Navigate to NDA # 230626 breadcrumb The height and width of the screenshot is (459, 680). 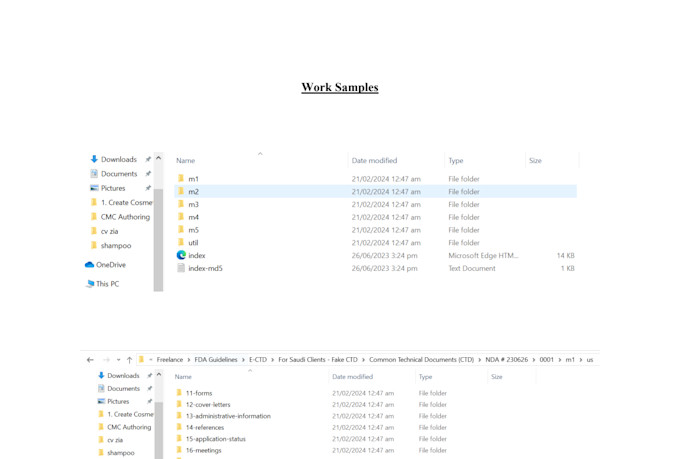(507, 360)
